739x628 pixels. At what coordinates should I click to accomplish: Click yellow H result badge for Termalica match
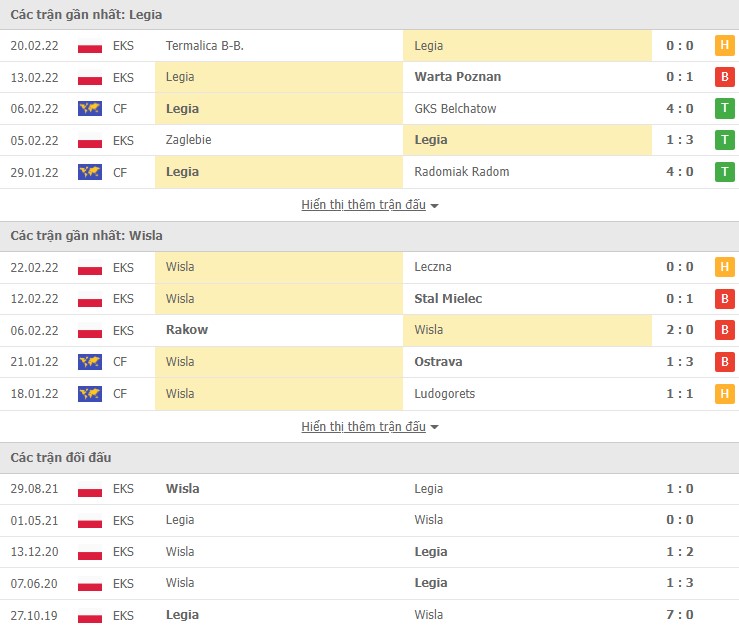[x=723, y=46]
